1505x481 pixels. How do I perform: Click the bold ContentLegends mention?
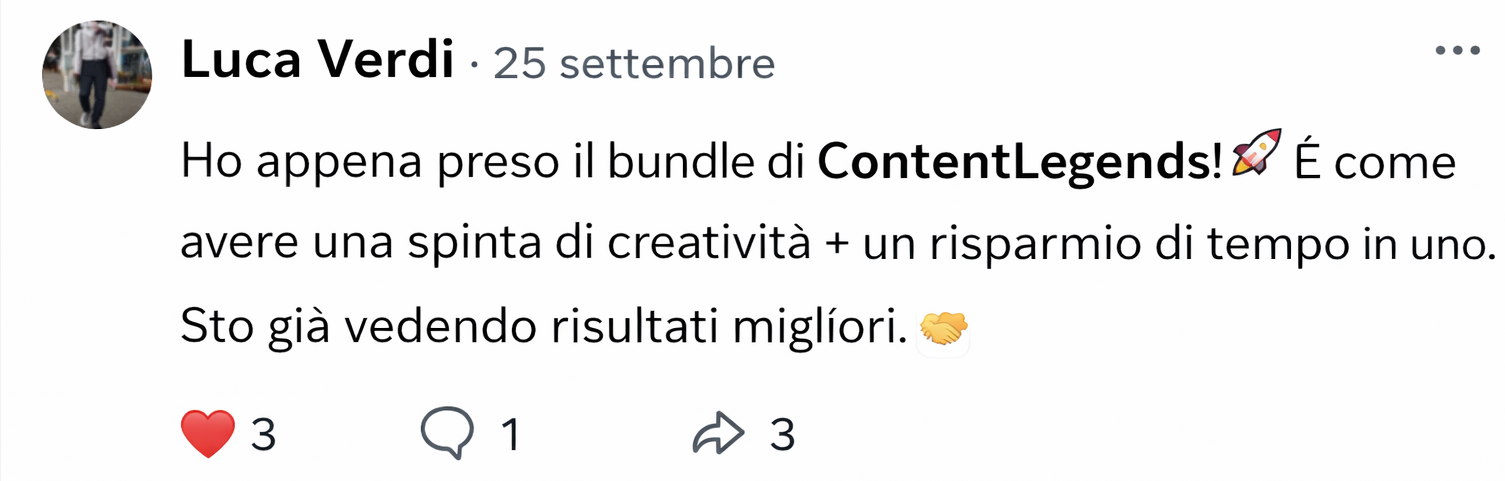coord(1020,163)
